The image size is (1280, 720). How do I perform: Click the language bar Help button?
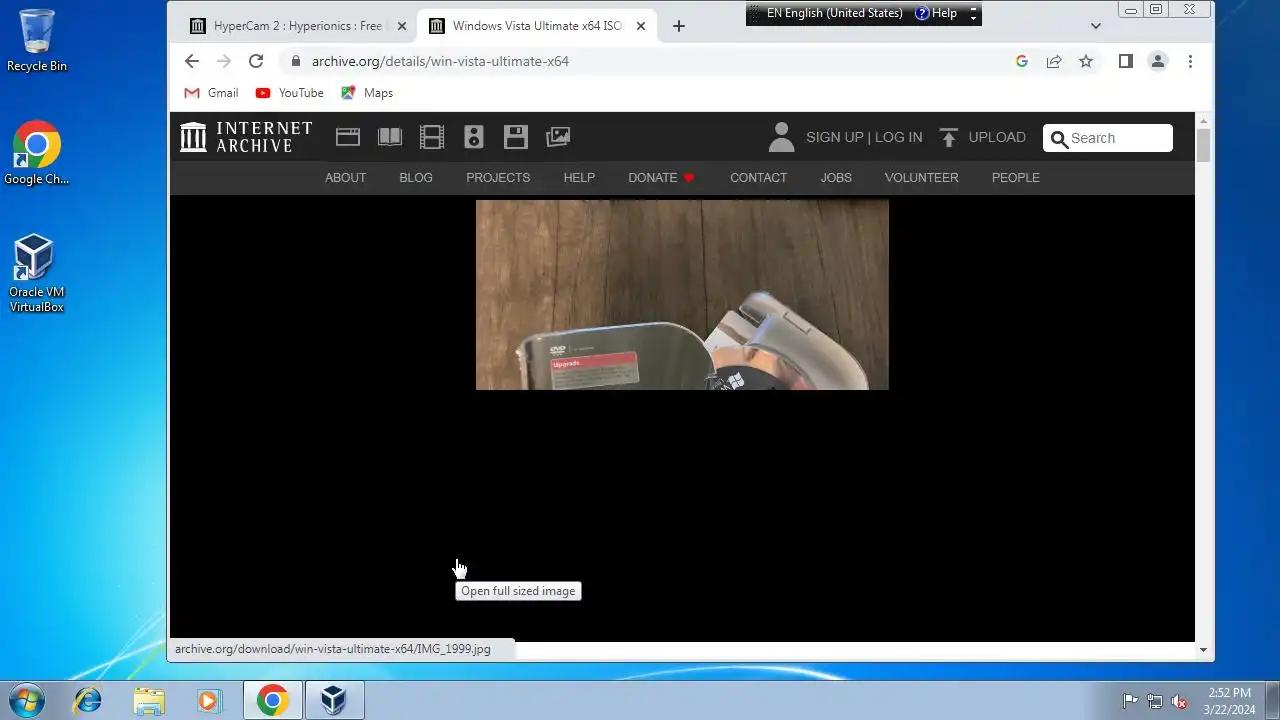pos(936,13)
